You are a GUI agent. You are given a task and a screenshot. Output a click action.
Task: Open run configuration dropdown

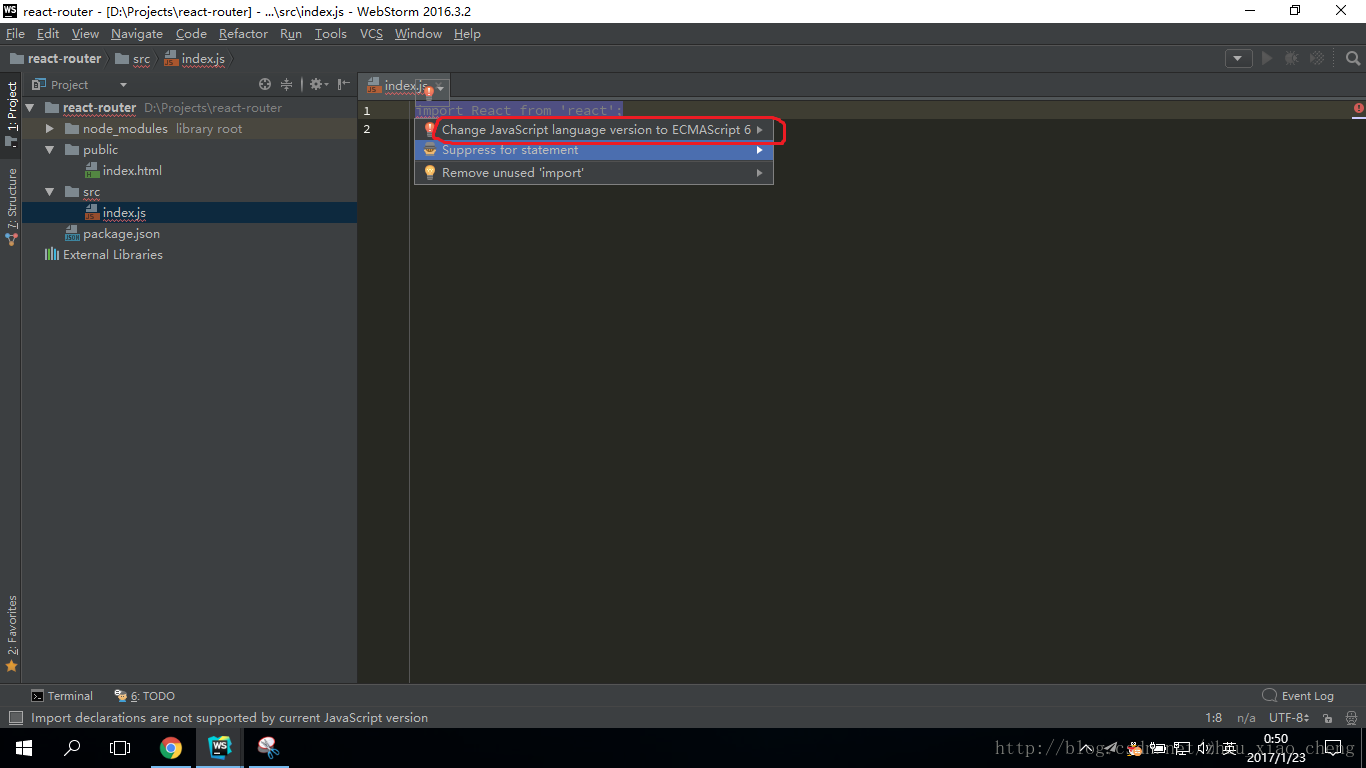coord(1239,59)
